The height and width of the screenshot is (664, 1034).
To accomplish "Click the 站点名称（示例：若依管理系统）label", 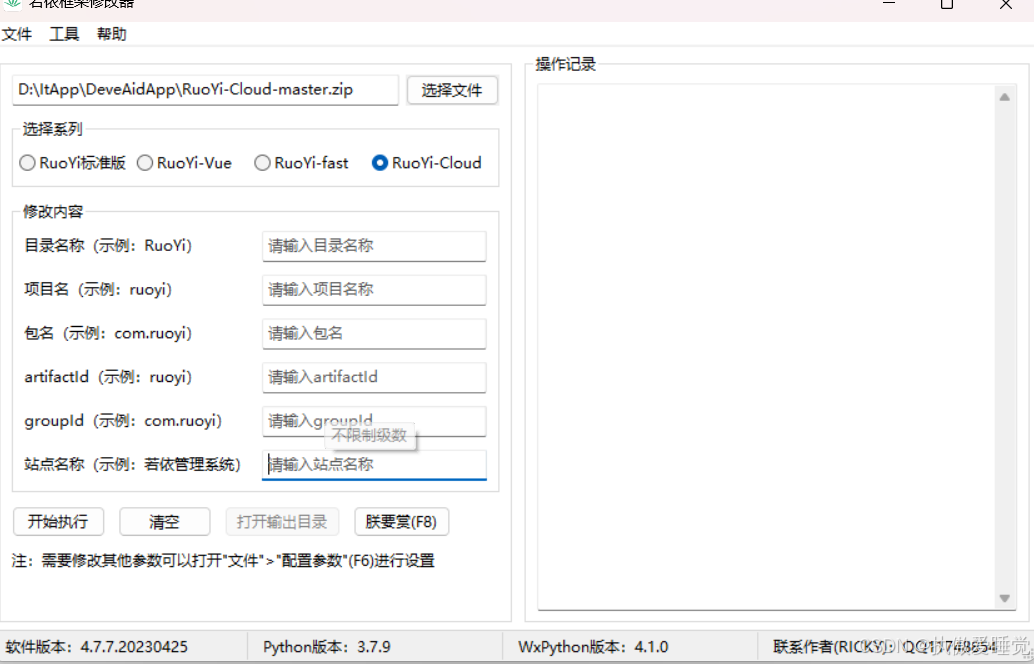I will tap(133, 465).
